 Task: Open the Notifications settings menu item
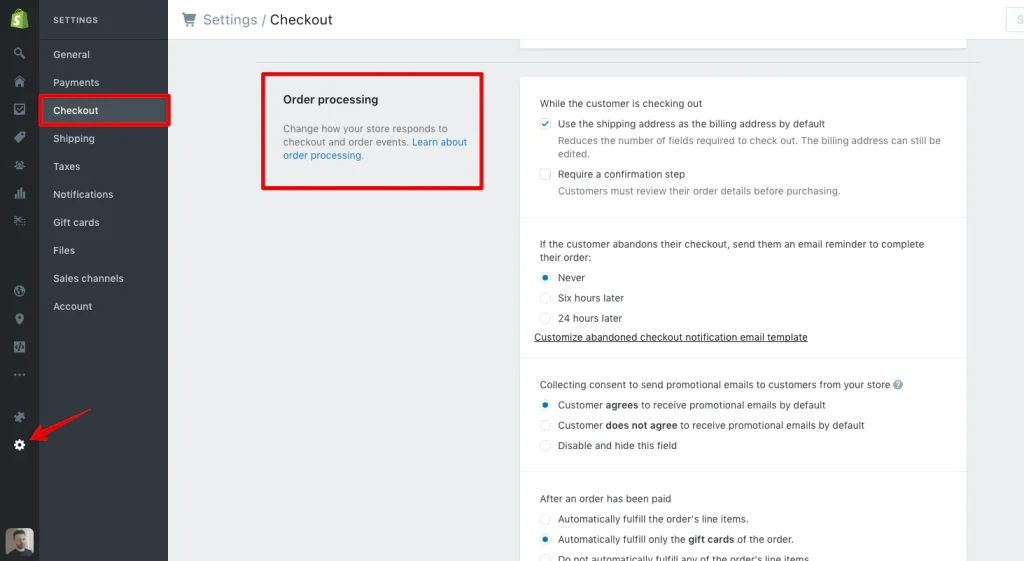(83, 195)
